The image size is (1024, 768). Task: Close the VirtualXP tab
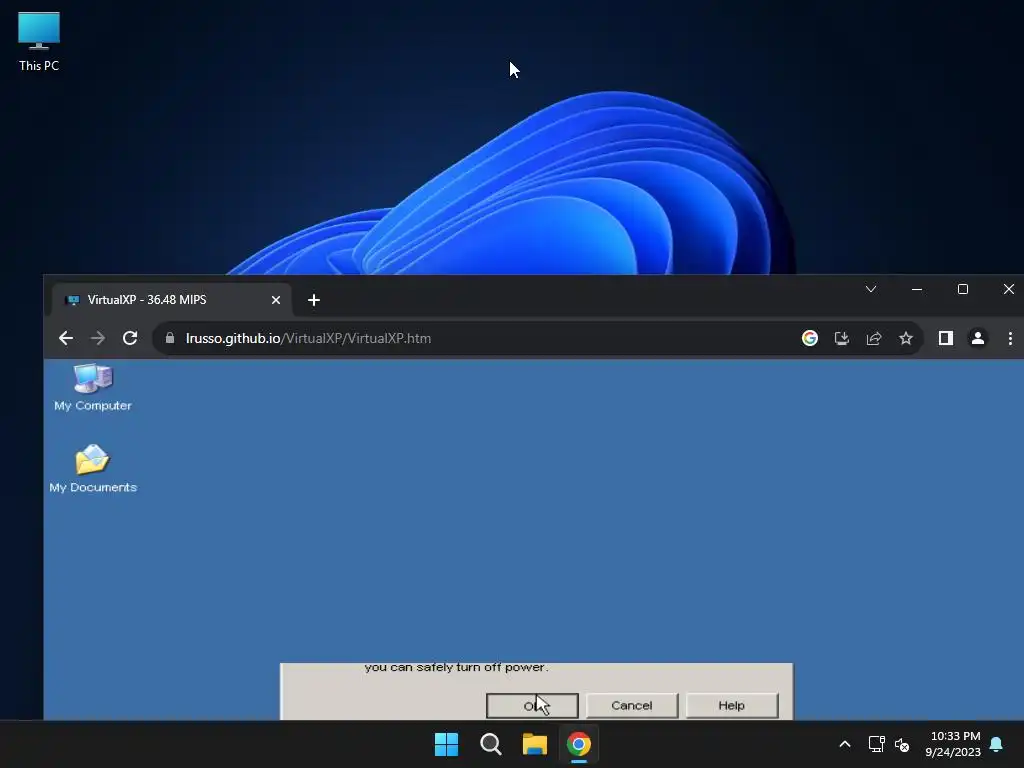[276, 300]
